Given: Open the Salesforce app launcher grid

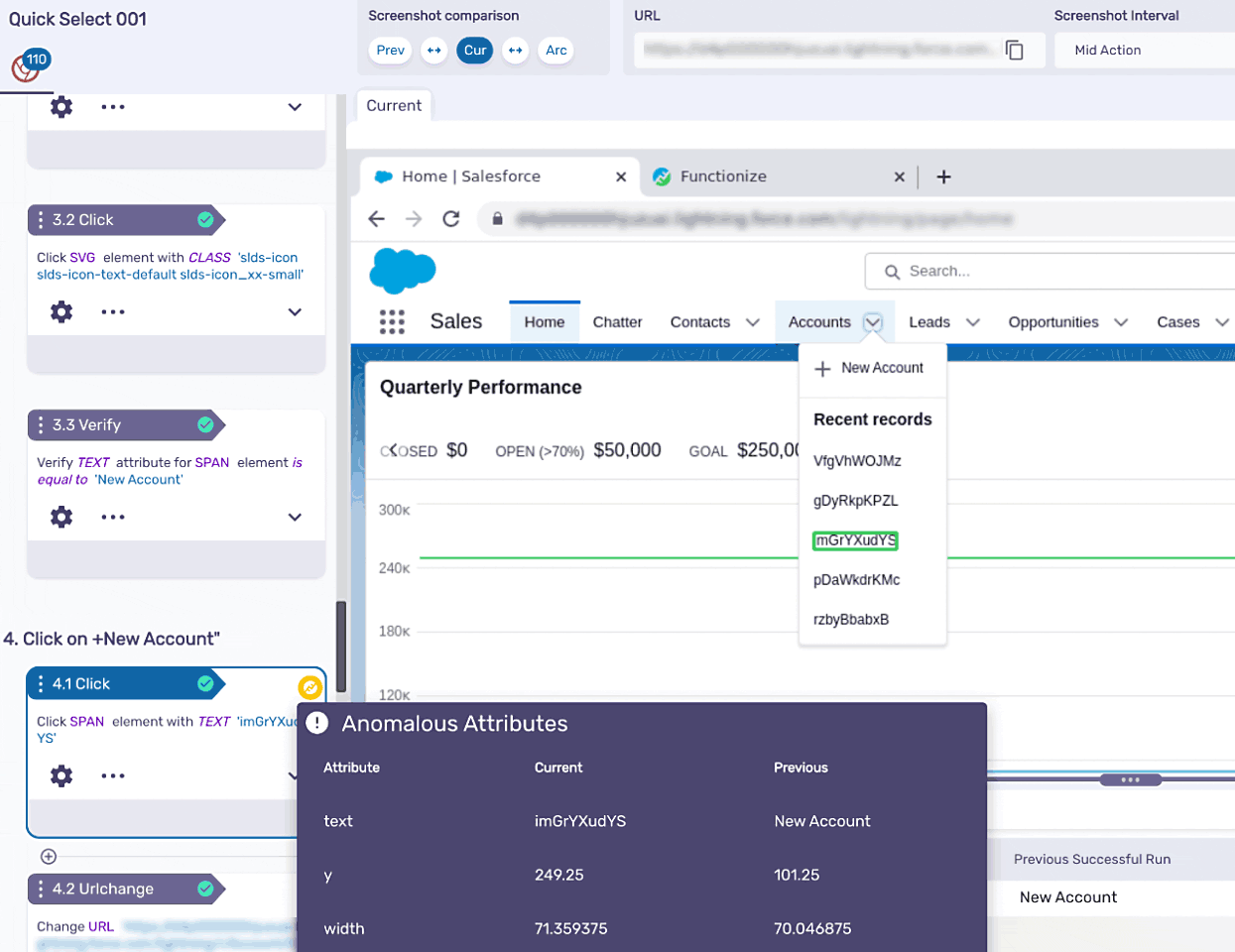Looking at the screenshot, I should tap(392, 321).
